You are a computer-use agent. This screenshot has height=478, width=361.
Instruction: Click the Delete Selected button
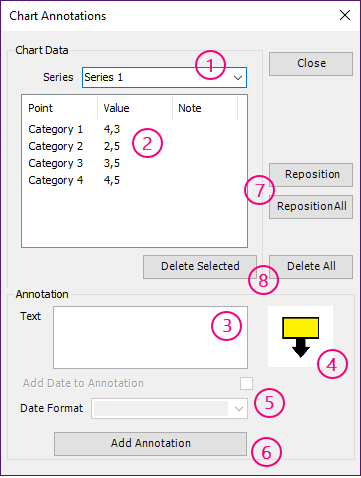200,267
